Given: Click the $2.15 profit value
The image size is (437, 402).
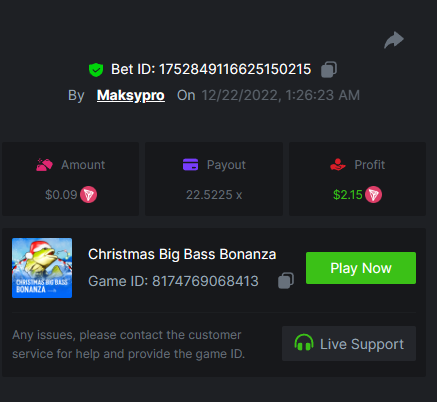Looking at the screenshot, I should click(348, 195).
